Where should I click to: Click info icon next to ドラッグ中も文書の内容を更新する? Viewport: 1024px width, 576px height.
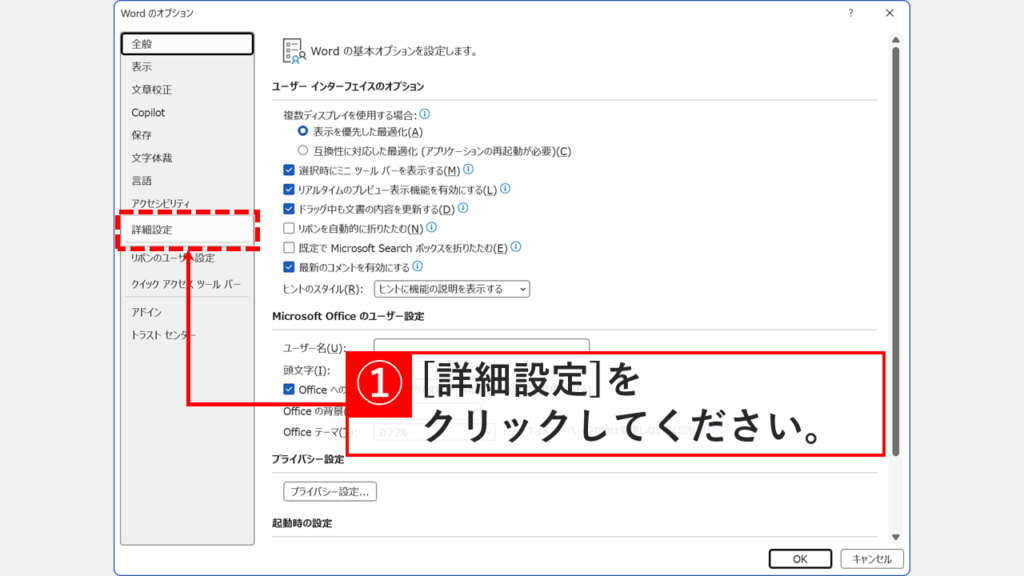[x=463, y=208]
